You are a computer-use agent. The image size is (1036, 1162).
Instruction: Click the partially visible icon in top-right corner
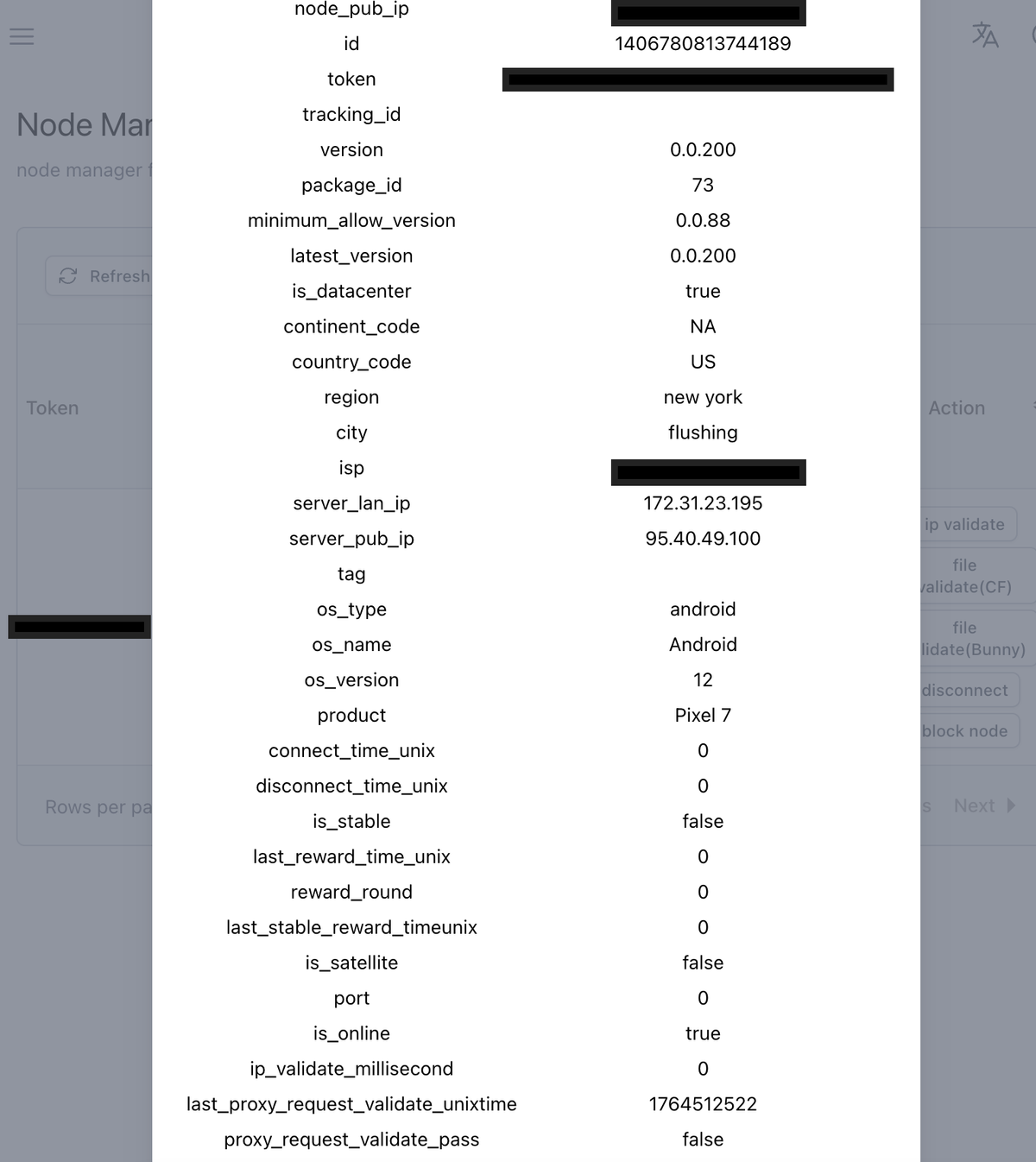(x=1033, y=36)
